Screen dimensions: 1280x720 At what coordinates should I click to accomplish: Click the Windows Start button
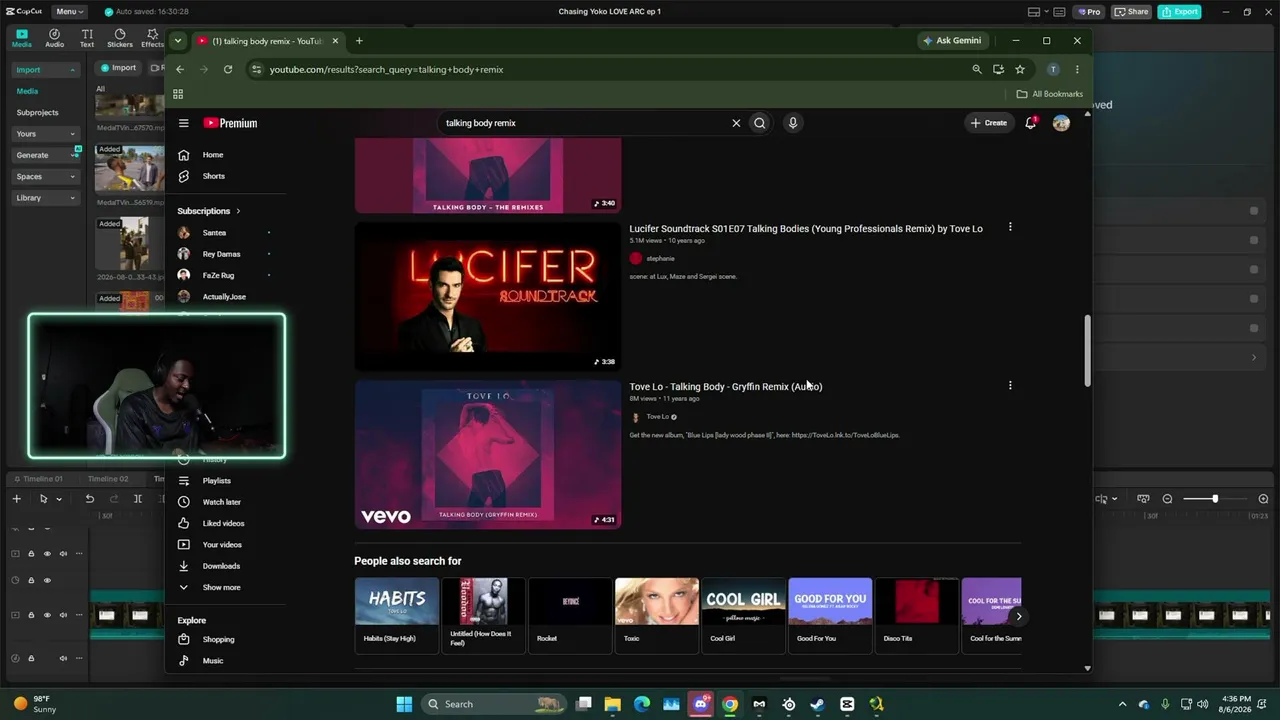click(404, 704)
